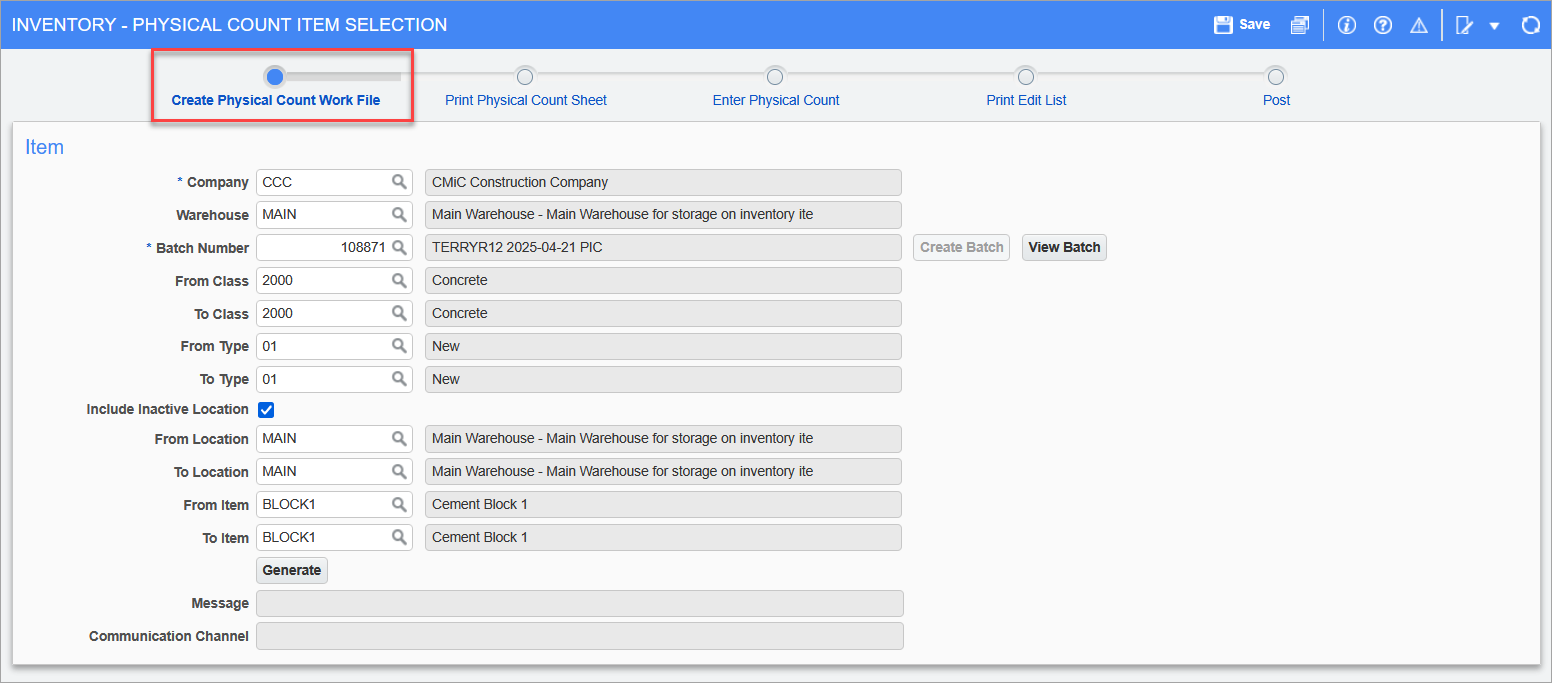Open the information icon in header
The width and height of the screenshot is (1552, 683).
pyautogui.click(x=1346, y=25)
